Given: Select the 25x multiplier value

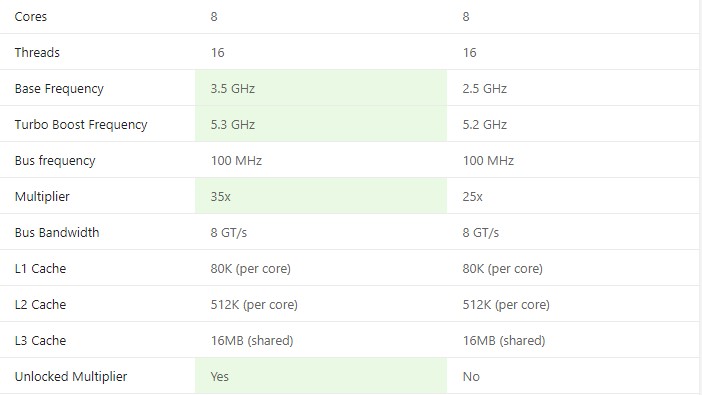Looking at the screenshot, I should [x=472, y=197].
